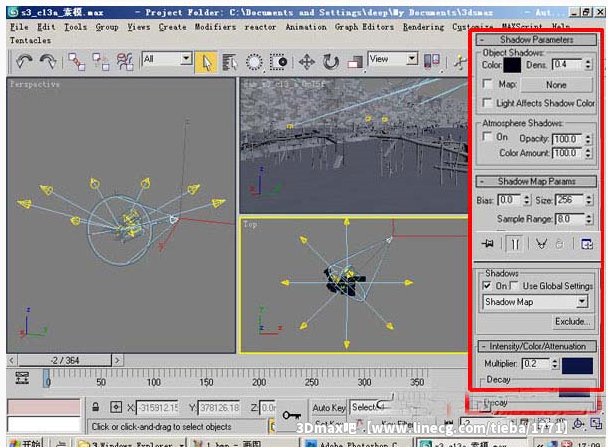
Task: Open the Modifiers menu
Action: pyautogui.click(x=215, y=27)
